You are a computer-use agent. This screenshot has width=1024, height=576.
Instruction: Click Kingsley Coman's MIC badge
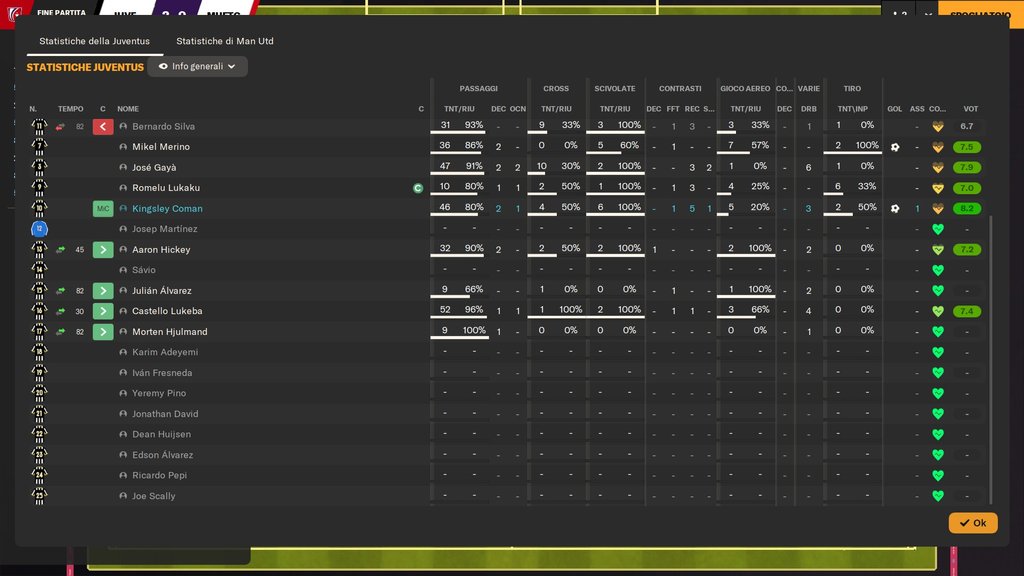103,208
